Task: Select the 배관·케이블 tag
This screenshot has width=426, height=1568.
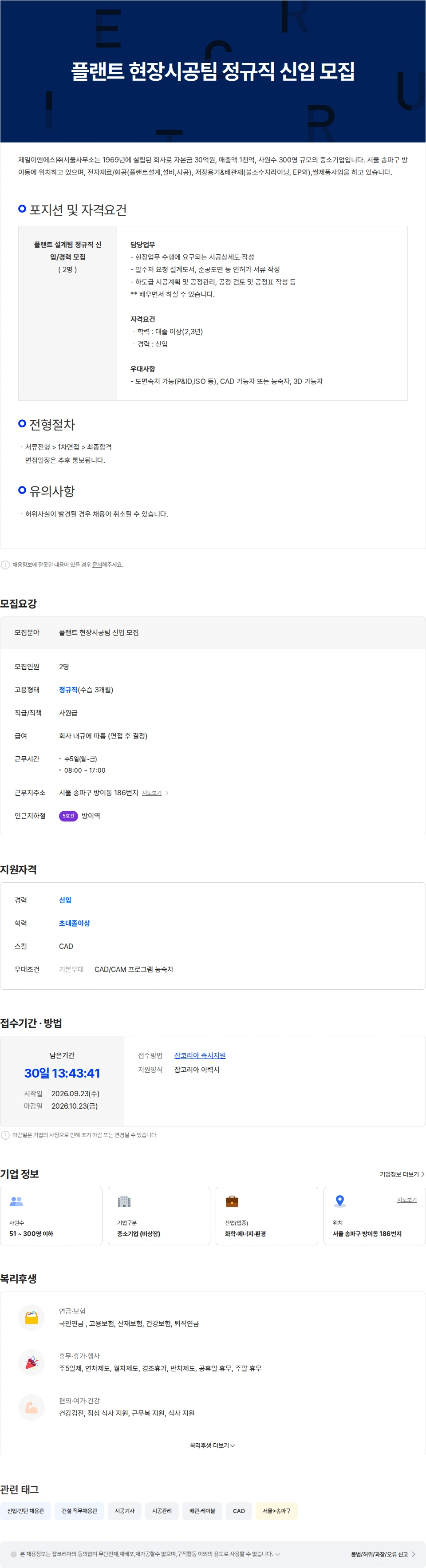Action: (x=202, y=1511)
